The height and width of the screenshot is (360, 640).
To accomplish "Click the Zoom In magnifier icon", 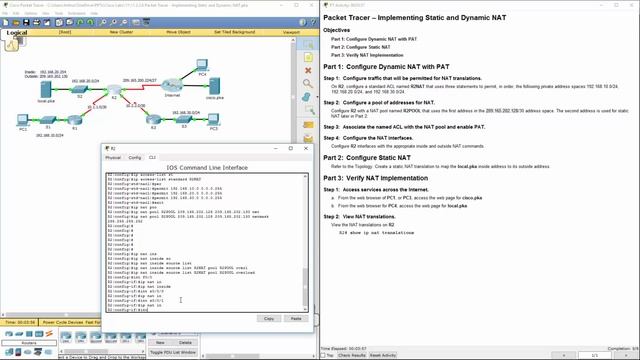I will click(x=103, y=22).
